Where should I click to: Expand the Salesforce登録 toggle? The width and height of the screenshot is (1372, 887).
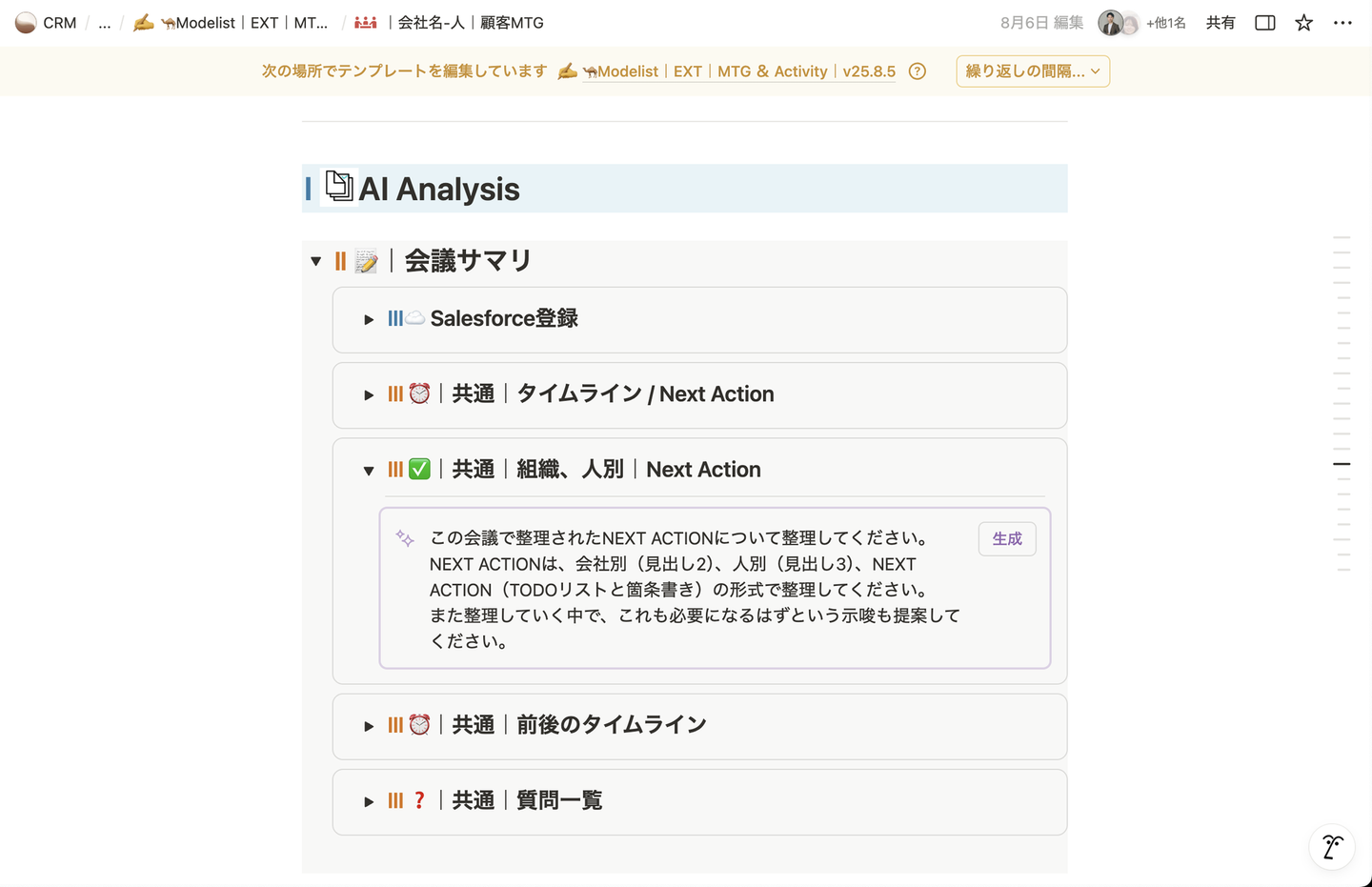369,319
